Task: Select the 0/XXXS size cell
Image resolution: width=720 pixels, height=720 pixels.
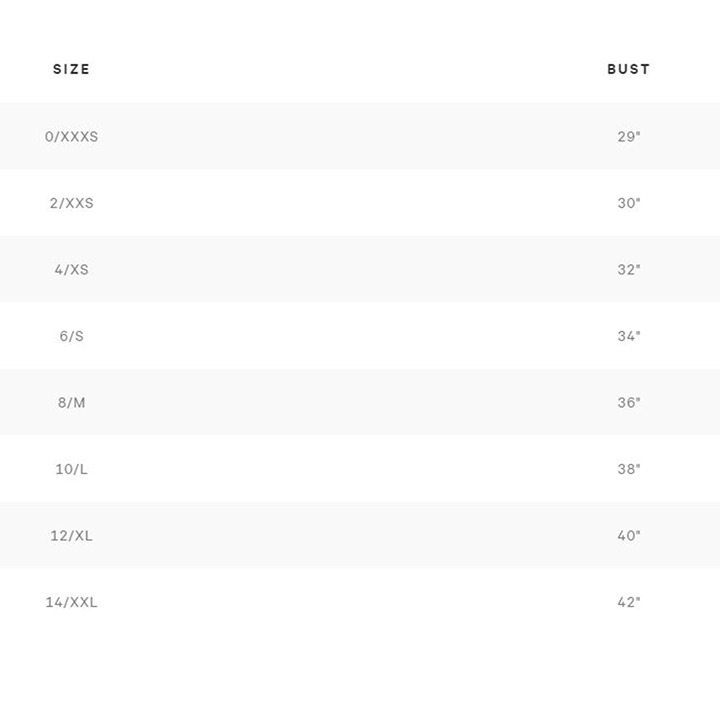Action: pos(71,136)
